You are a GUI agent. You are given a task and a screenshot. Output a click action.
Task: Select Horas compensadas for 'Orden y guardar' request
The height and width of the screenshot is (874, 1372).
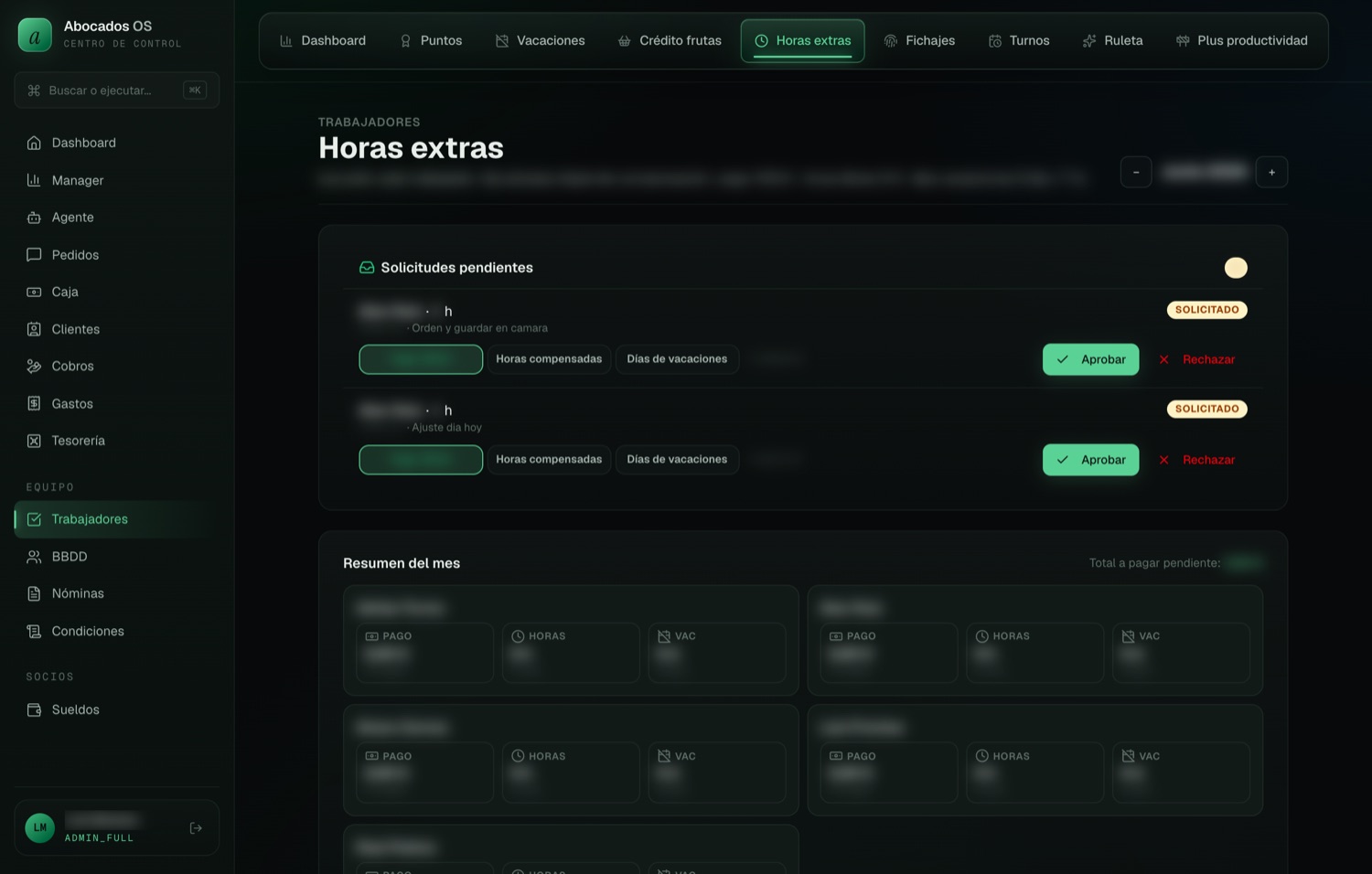point(549,359)
